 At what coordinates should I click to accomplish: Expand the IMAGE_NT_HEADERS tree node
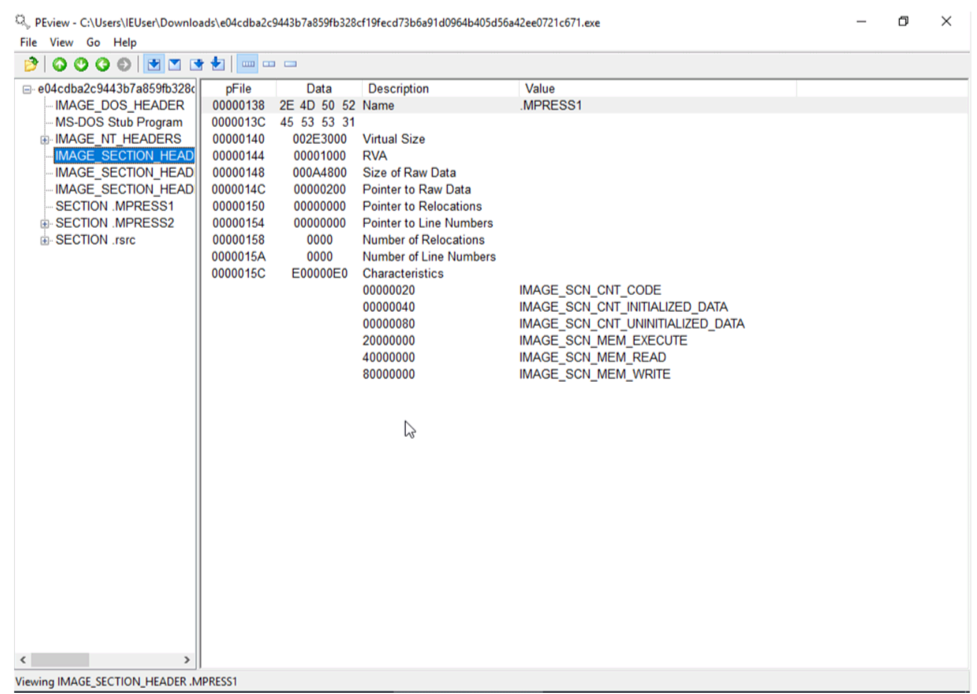(45, 139)
